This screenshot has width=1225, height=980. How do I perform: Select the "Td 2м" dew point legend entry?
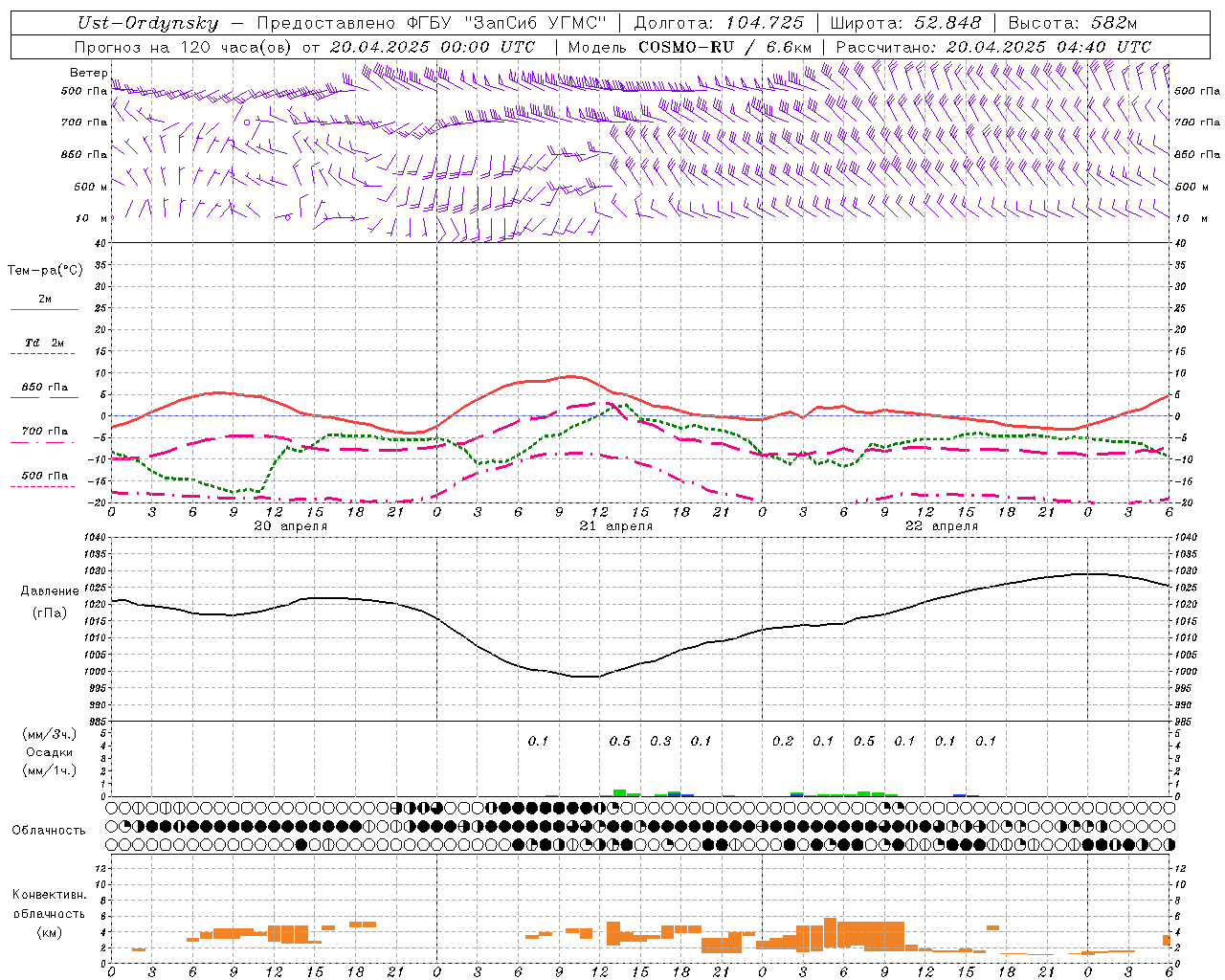point(45,343)
